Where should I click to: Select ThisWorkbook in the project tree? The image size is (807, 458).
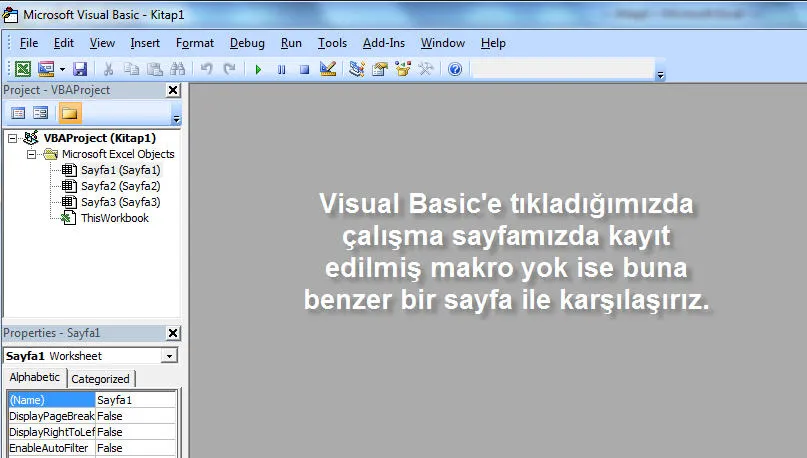tap(114, 218)
